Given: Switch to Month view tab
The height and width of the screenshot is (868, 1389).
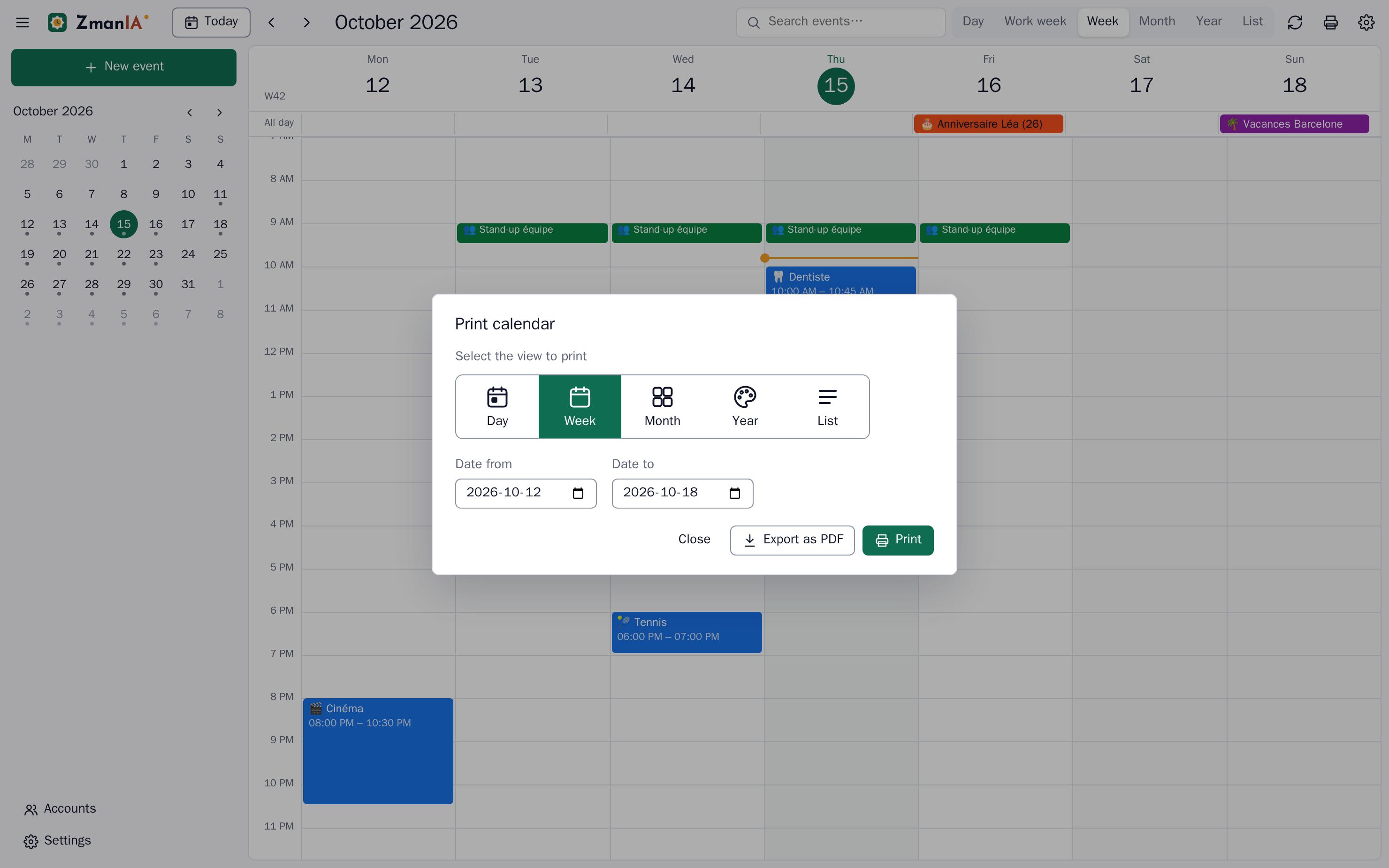Looking at the screenshot, I should tap(1157, 22).
